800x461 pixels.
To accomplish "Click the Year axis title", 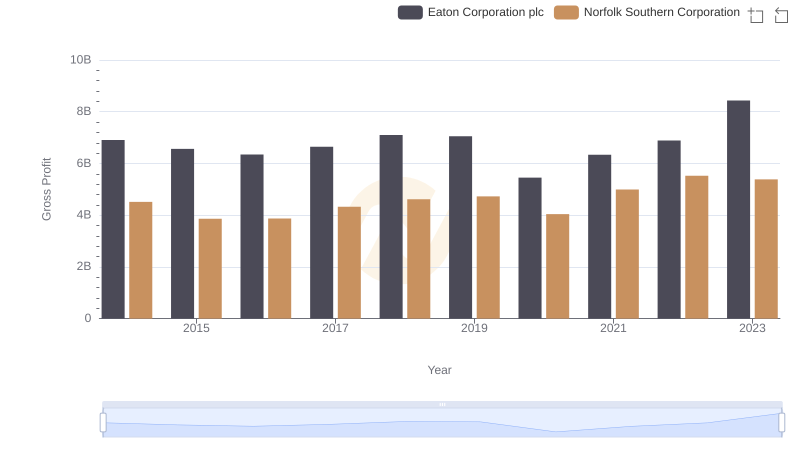I will coord(439,370).
